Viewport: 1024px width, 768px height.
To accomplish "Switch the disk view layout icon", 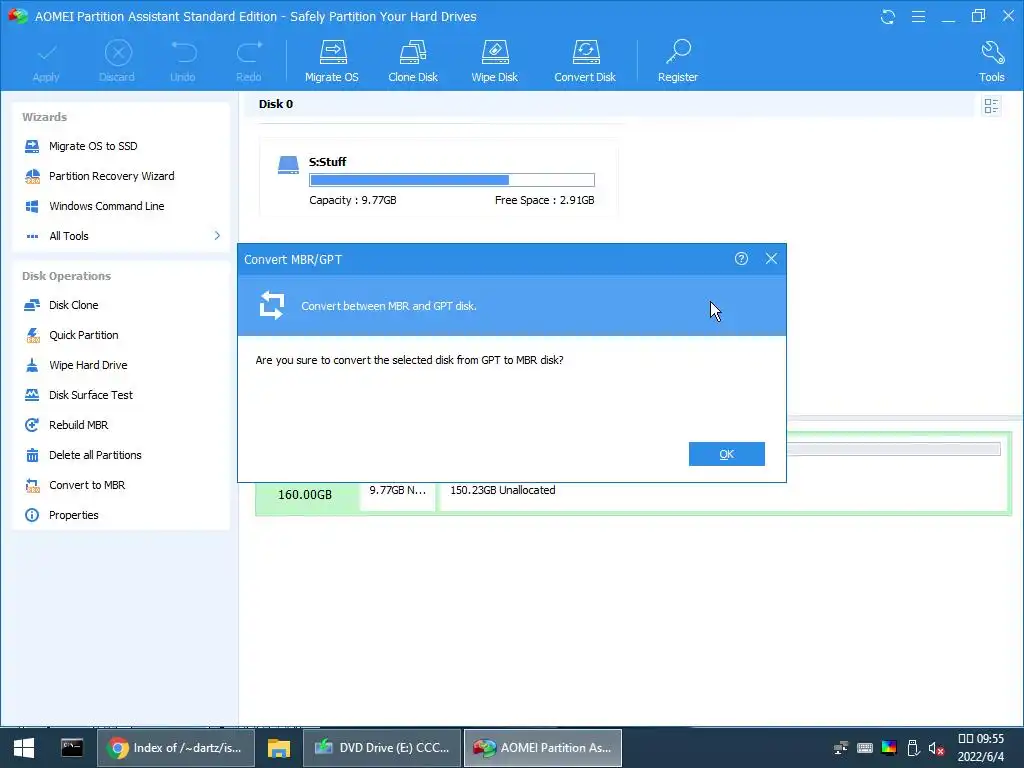I will pos(991,106).
